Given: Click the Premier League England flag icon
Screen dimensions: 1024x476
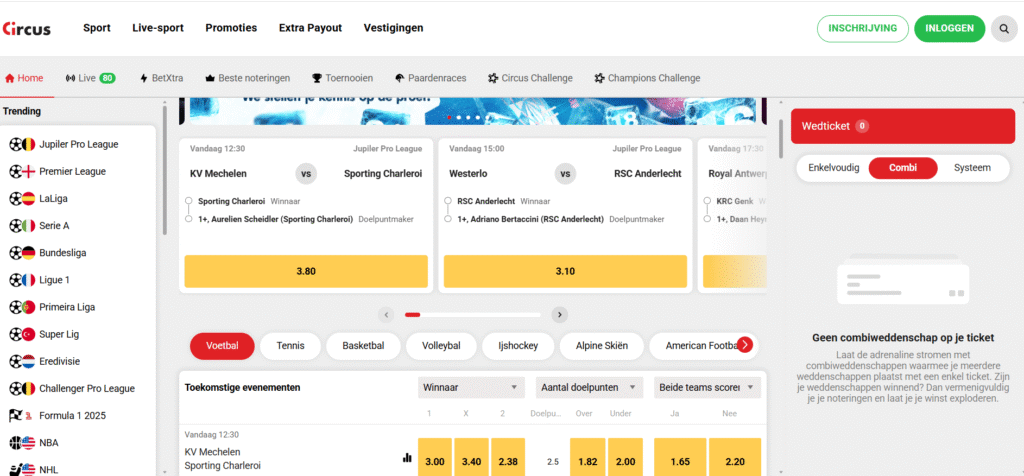Looking at the screenshot, I should point(29,172).
